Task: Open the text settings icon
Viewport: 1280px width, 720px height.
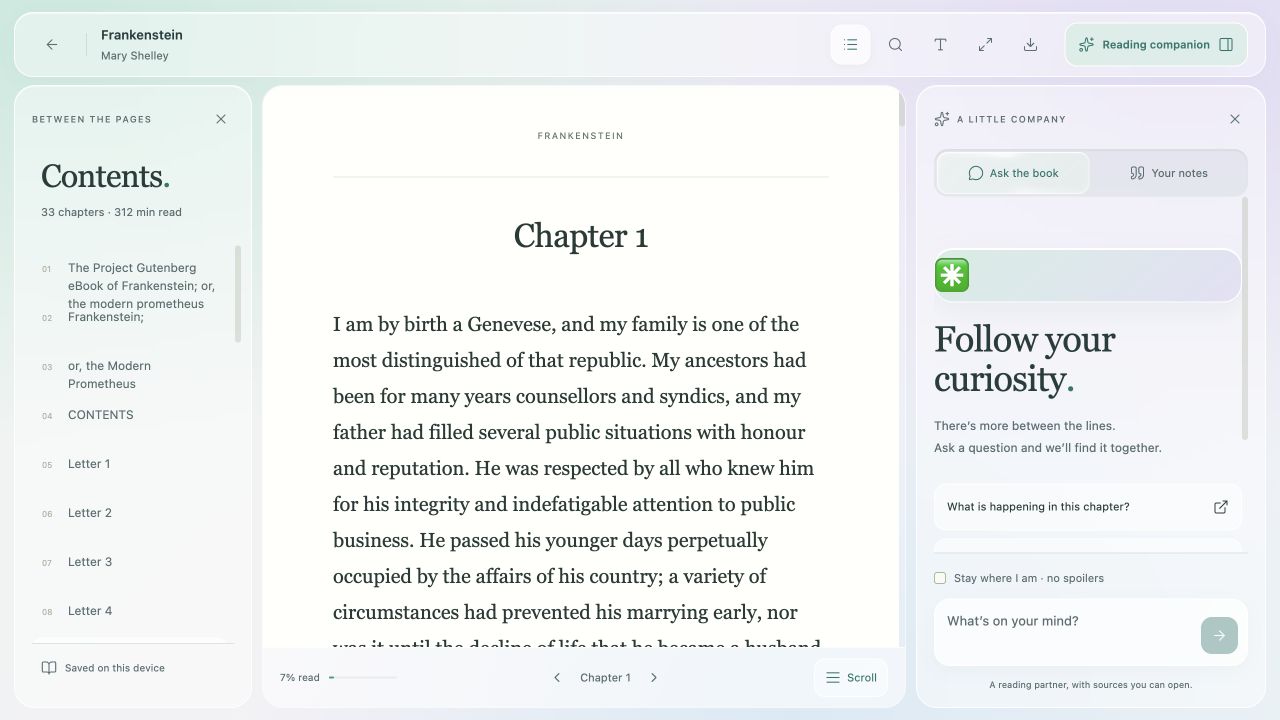Action: [x=940, y=45]
